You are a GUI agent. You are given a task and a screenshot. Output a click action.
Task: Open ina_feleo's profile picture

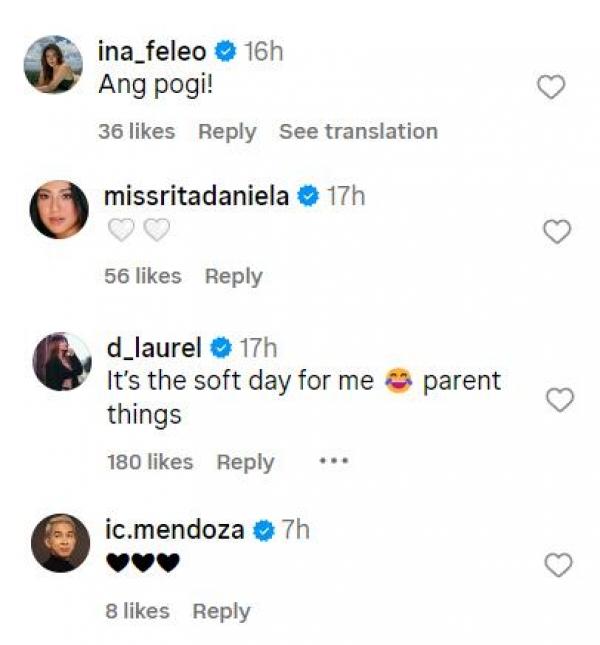click(53, 65)
